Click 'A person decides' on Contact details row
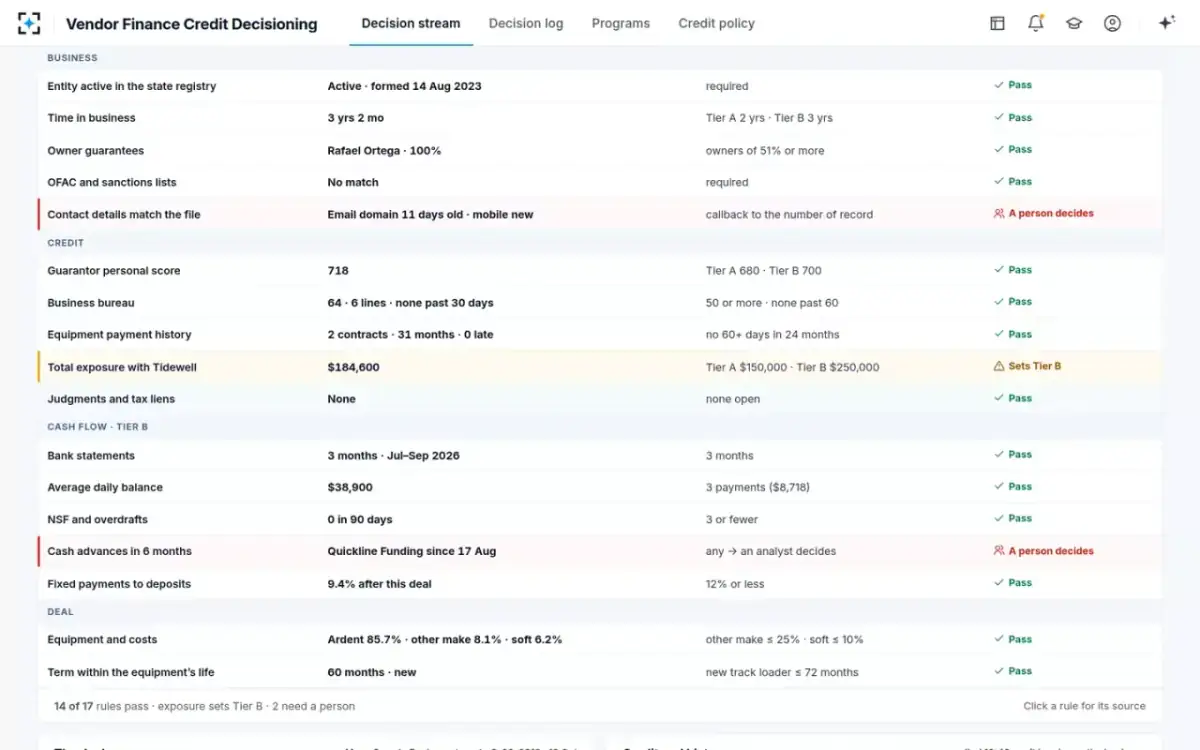The image size is (1200, 750). coord(1043,213)
